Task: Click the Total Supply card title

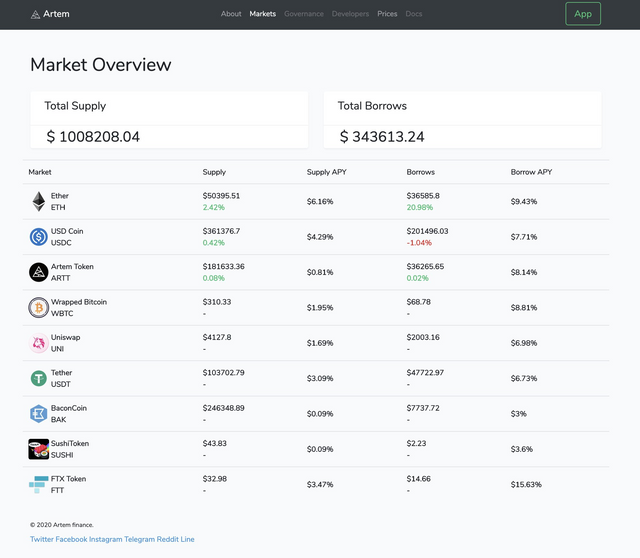Action: coord(75,106)
